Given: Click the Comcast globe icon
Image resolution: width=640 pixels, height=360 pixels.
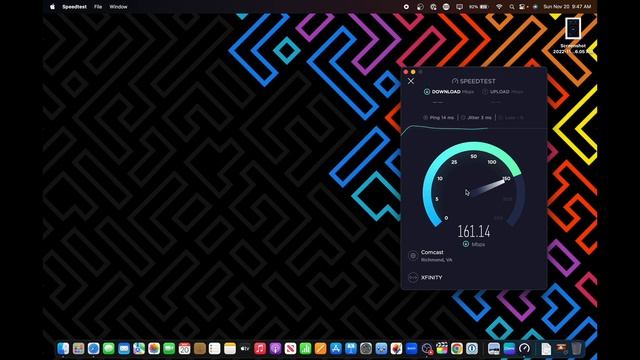Looking at the screenshot, I should coord(413,256).
